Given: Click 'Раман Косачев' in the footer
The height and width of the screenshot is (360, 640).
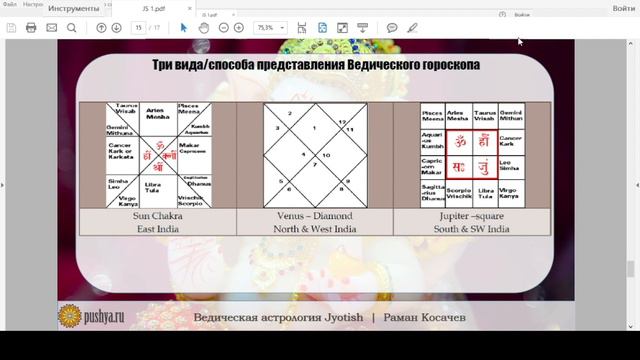Looking at the screenshot, I should [x=424, y=317].
